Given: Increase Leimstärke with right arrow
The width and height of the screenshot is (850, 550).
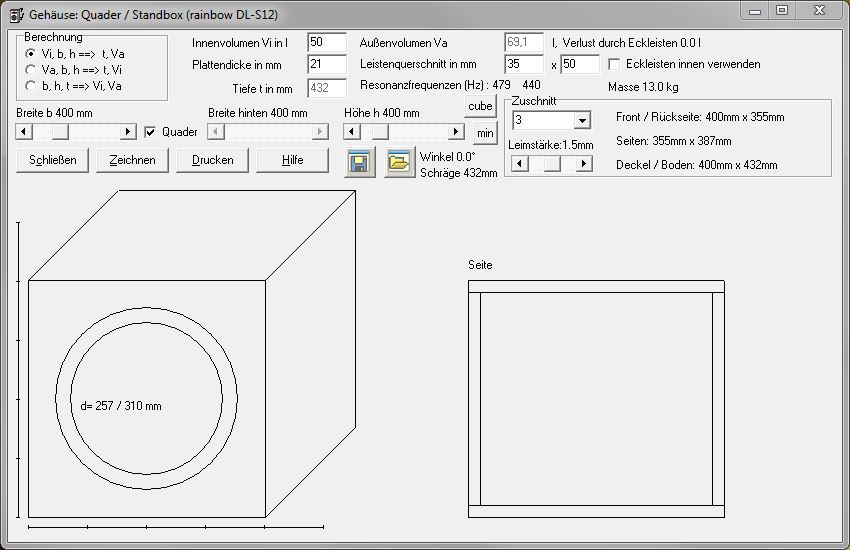Looking at the screenshot, I should [584, 163].
